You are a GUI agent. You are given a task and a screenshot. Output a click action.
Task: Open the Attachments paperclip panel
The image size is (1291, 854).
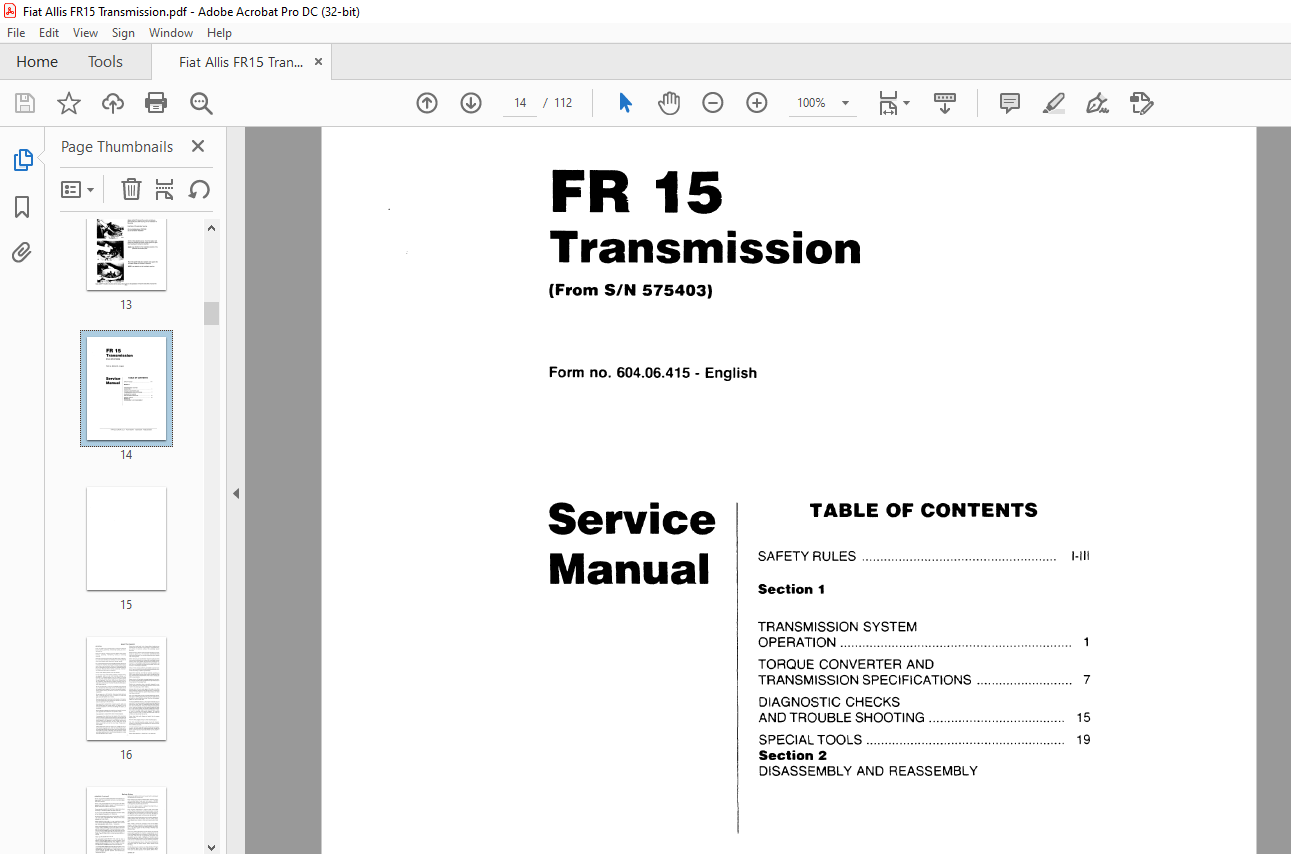[22, 252]
